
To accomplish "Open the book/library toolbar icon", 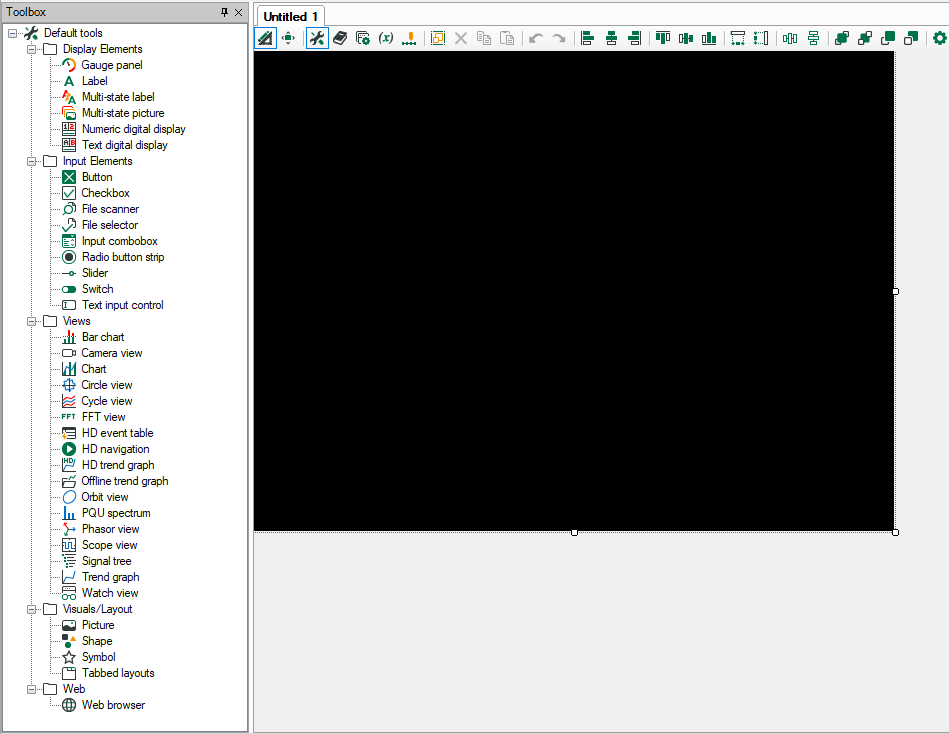I will (340, 38).
